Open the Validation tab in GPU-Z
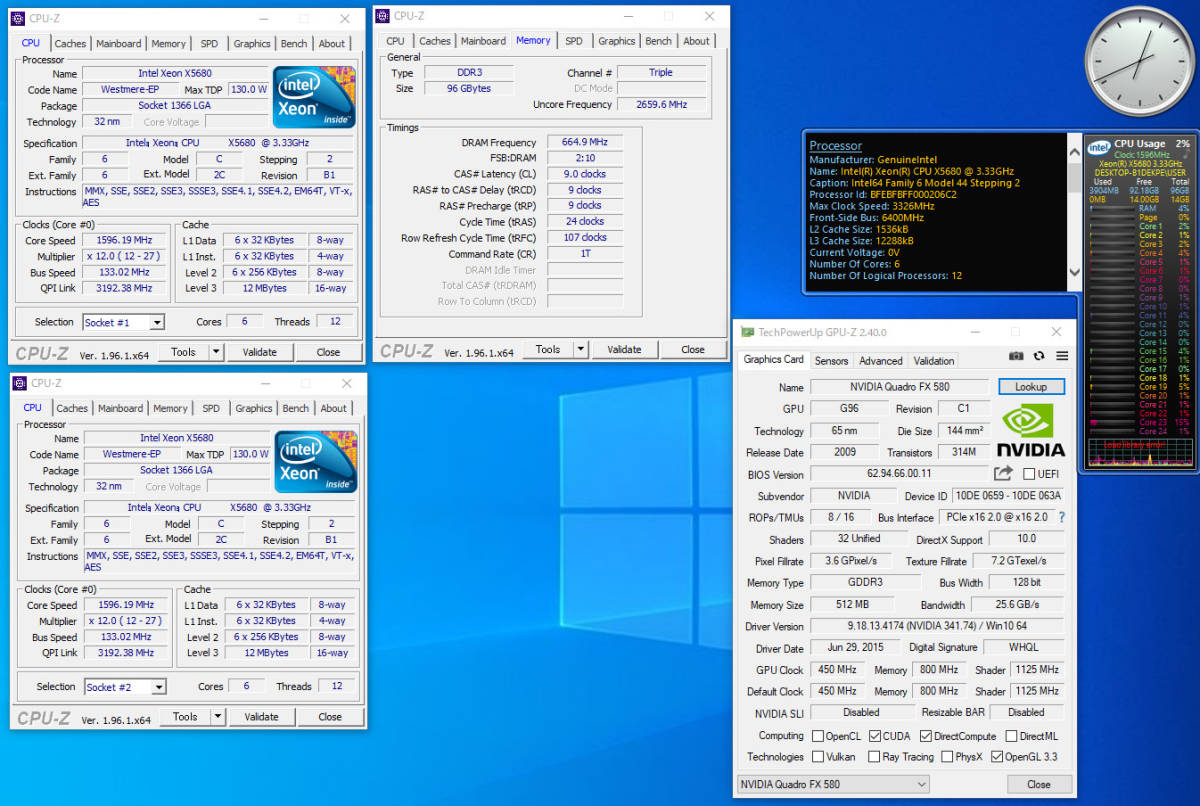 click(x=934, y=361)
